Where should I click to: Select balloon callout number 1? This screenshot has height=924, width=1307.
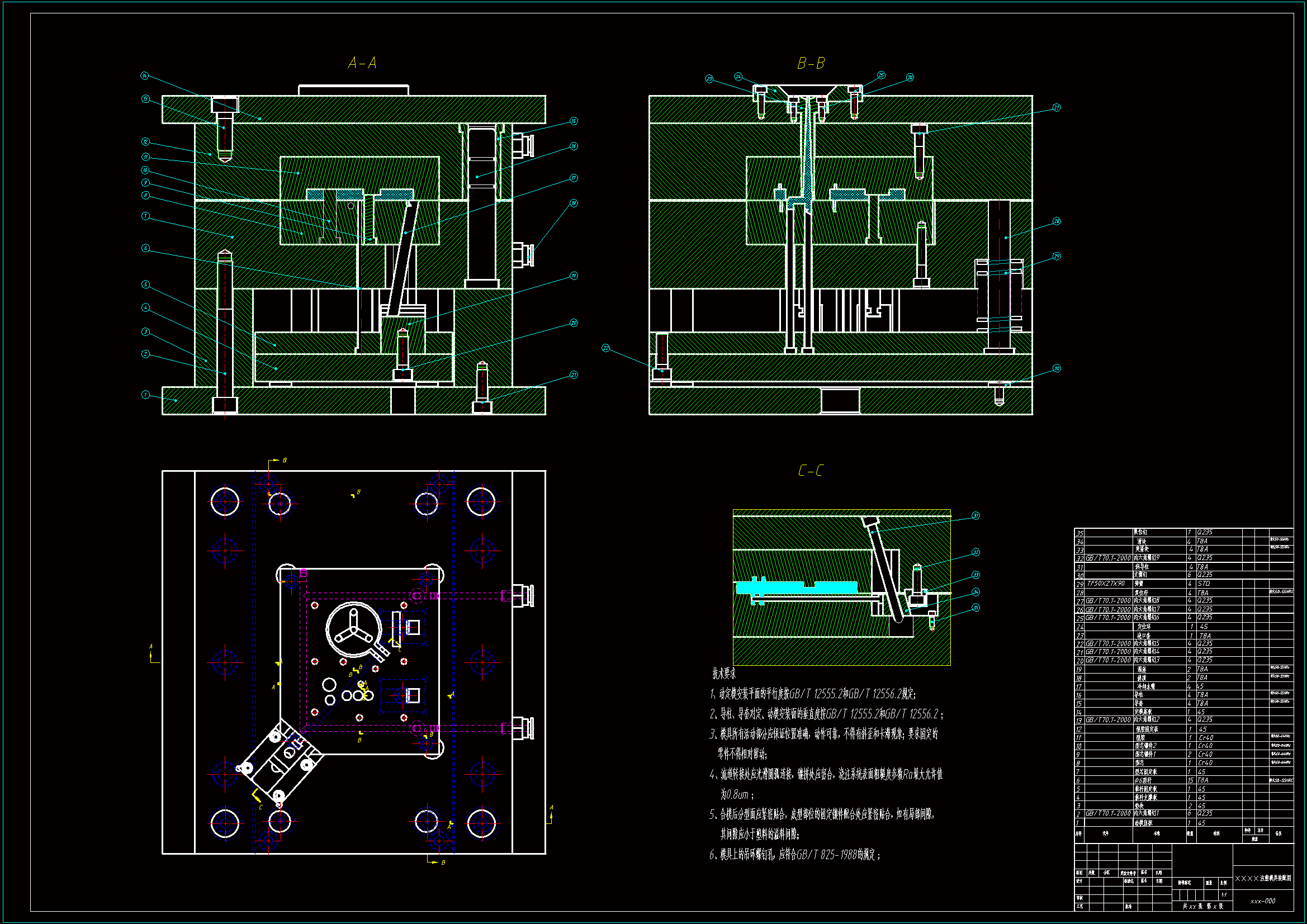(x=145, y=395)
